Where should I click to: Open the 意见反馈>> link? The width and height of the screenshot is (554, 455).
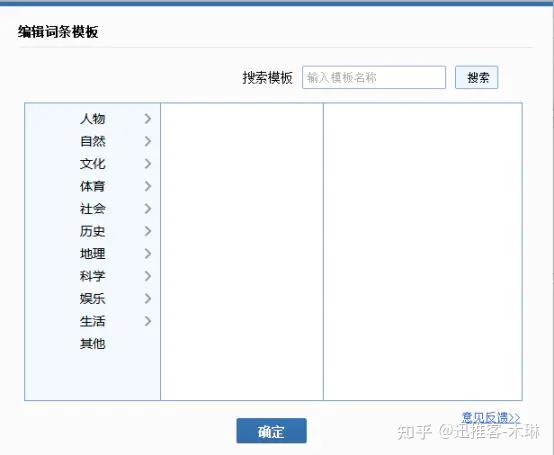(491, 418)
